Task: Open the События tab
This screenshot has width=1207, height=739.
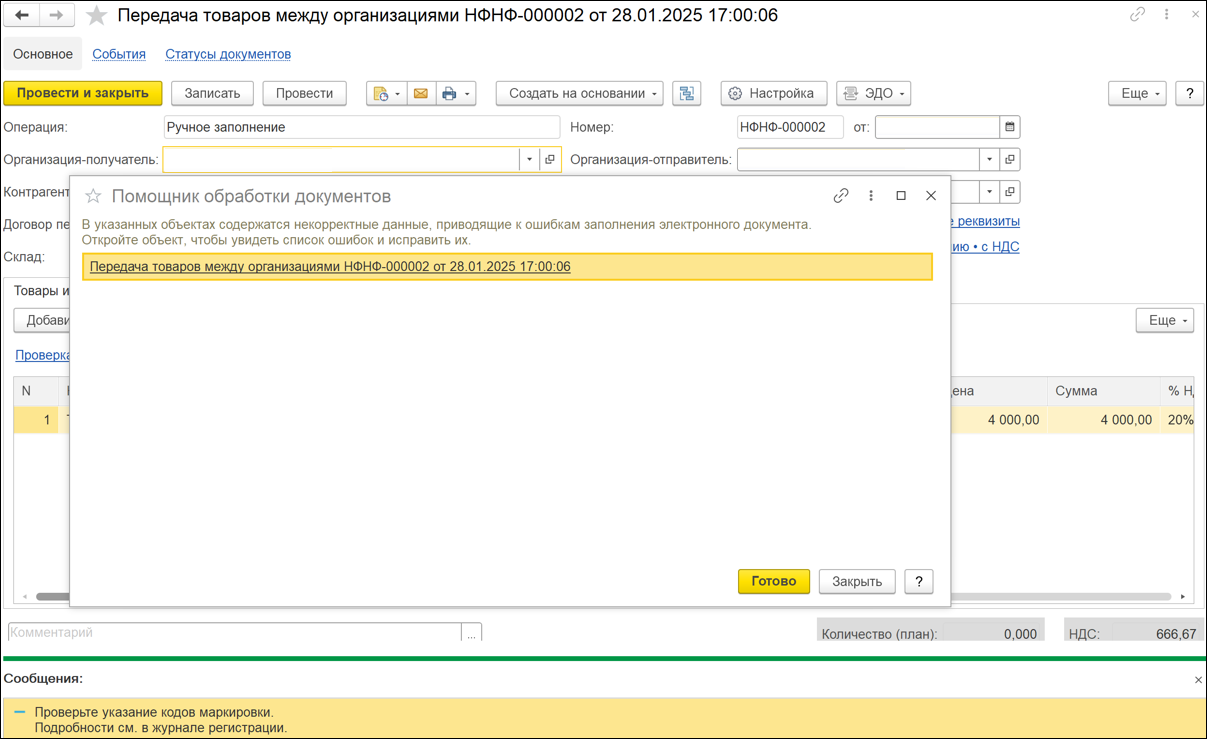Action: (x=119, y=54)
